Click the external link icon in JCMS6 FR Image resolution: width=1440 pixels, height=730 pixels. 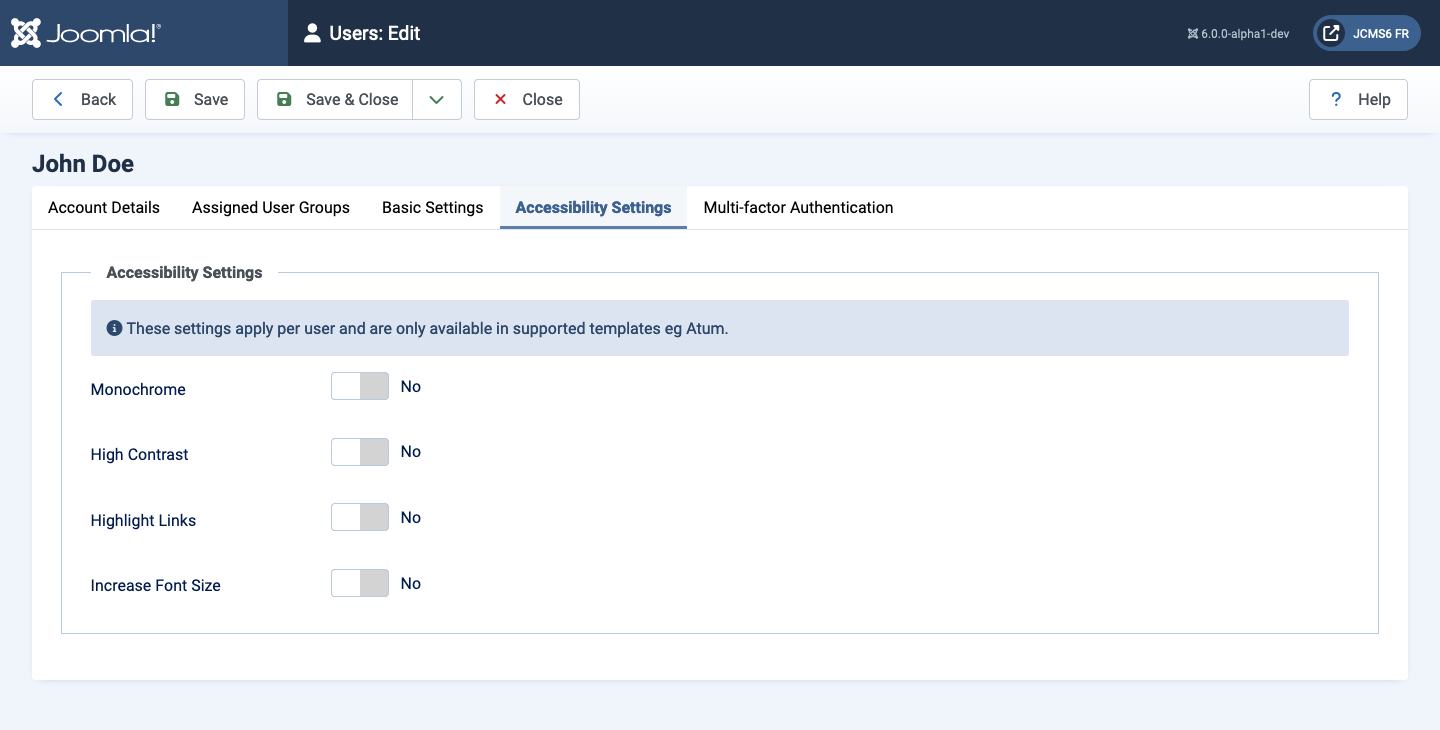pos(1331,33)
